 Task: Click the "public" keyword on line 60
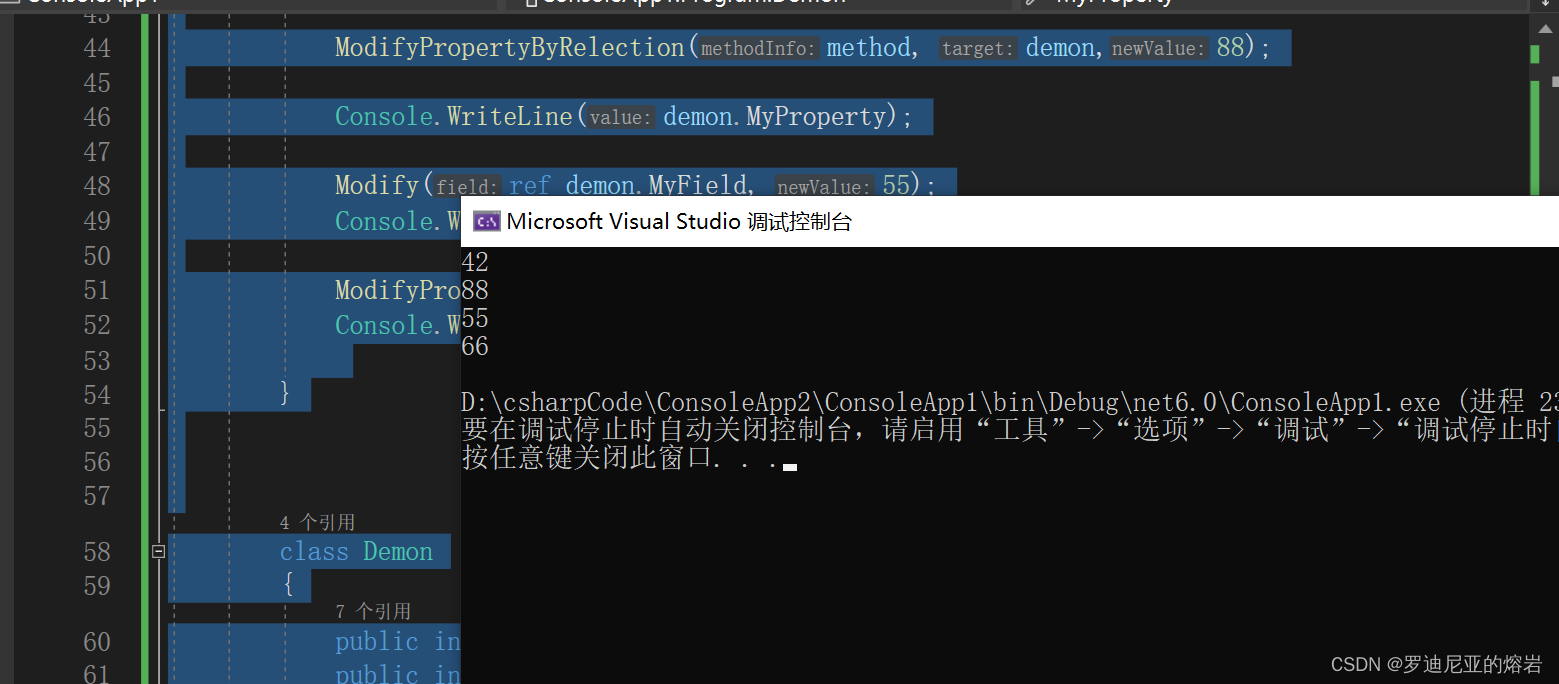[x=377, y=641]
